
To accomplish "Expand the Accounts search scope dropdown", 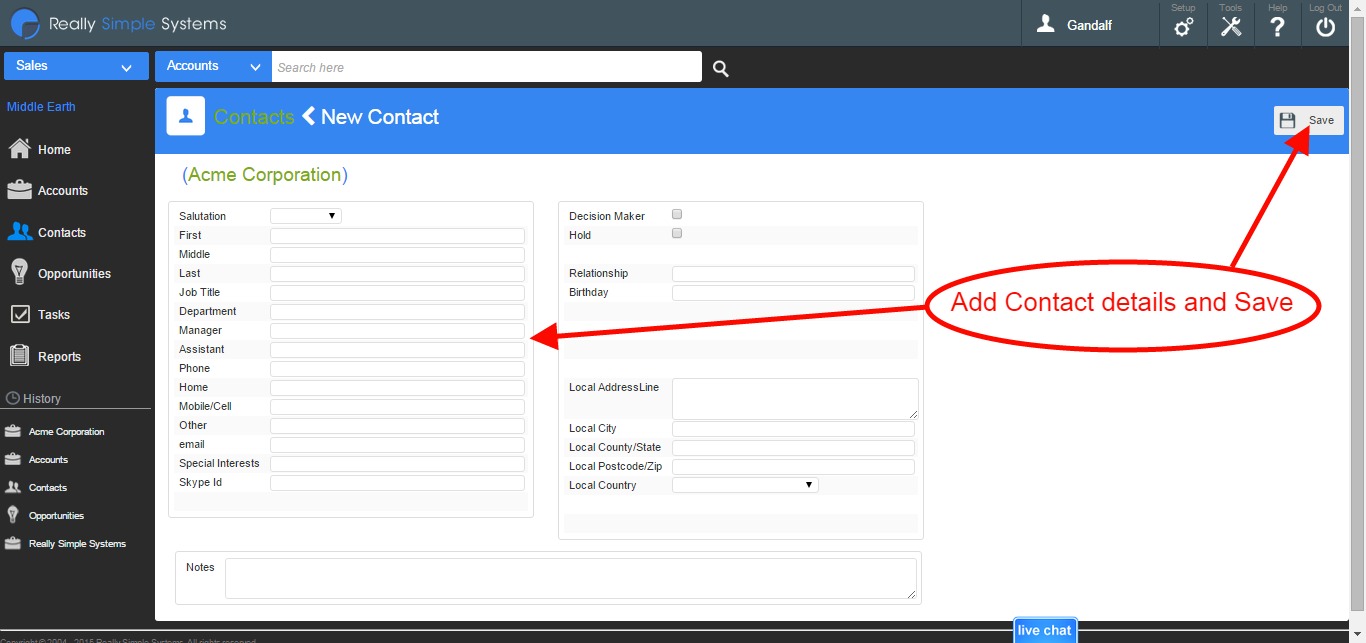I will click(213, 66).
